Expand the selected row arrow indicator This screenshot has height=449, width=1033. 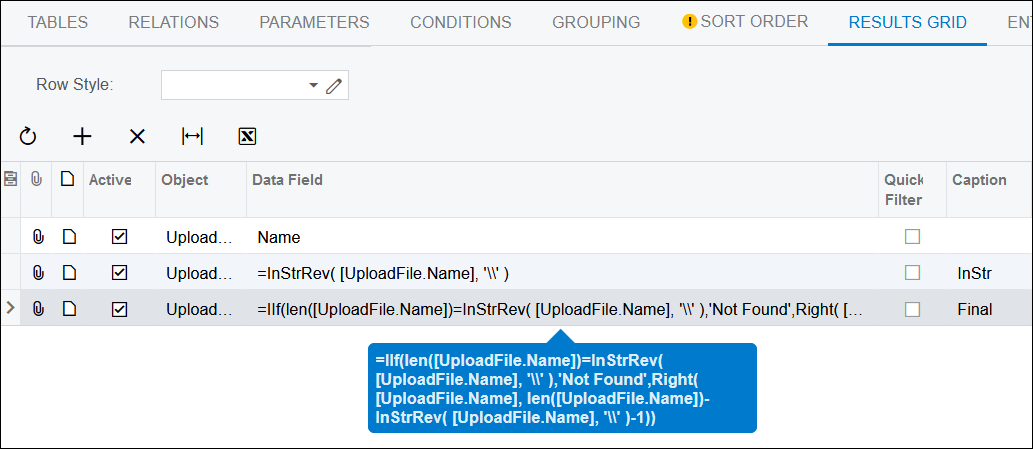[10, 308]
